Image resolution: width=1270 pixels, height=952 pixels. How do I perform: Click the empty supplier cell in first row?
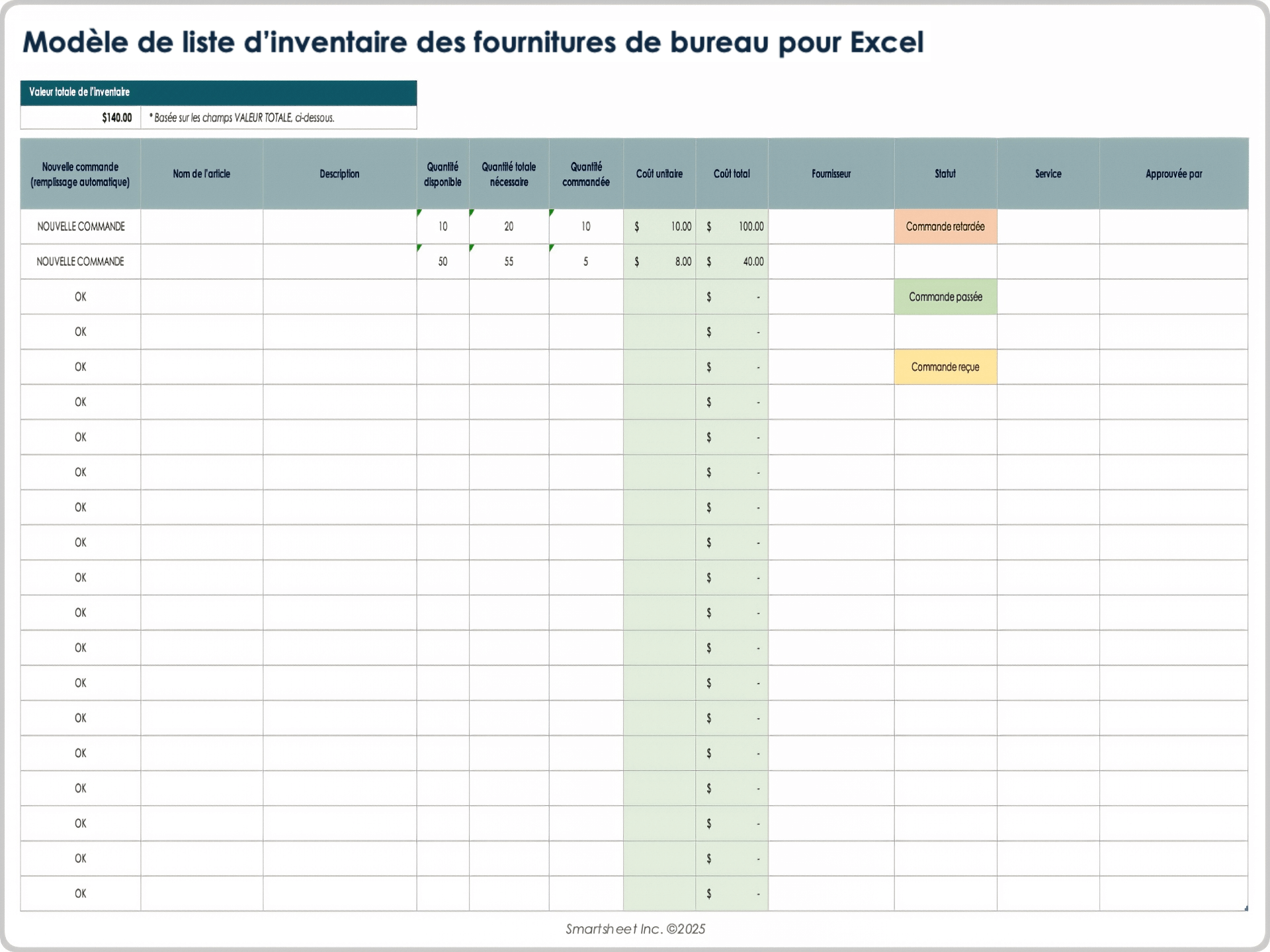[831, 227]
